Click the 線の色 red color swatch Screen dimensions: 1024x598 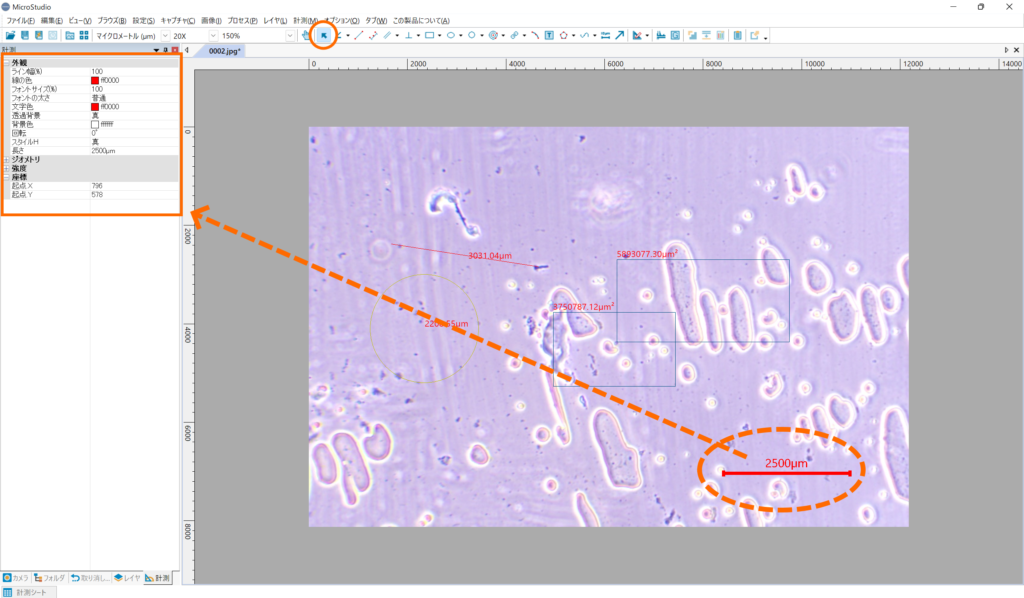coord(95,80)
